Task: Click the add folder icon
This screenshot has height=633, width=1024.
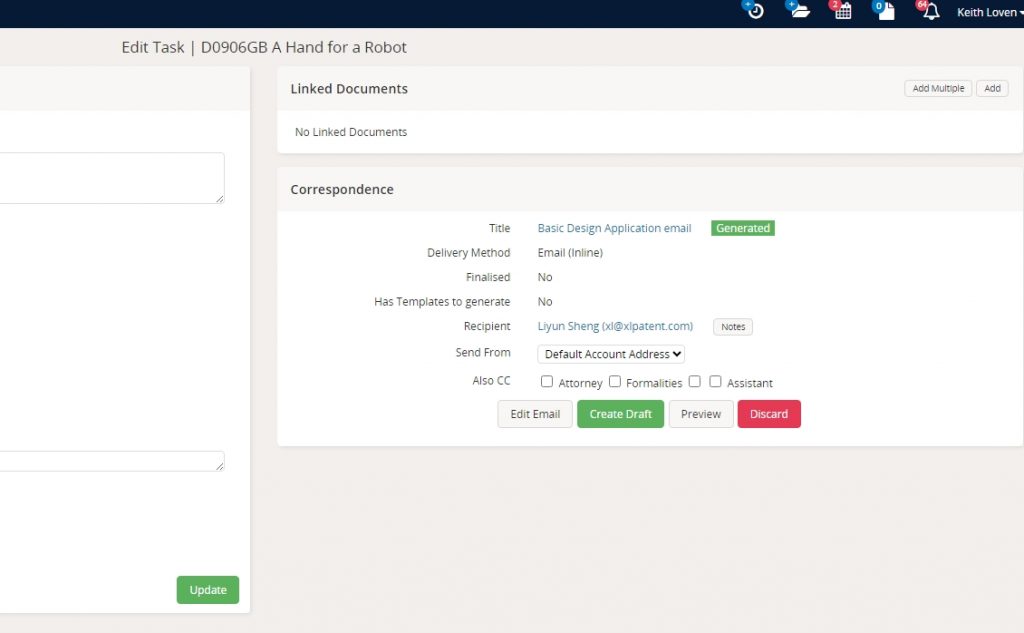Action: (799, 11)
